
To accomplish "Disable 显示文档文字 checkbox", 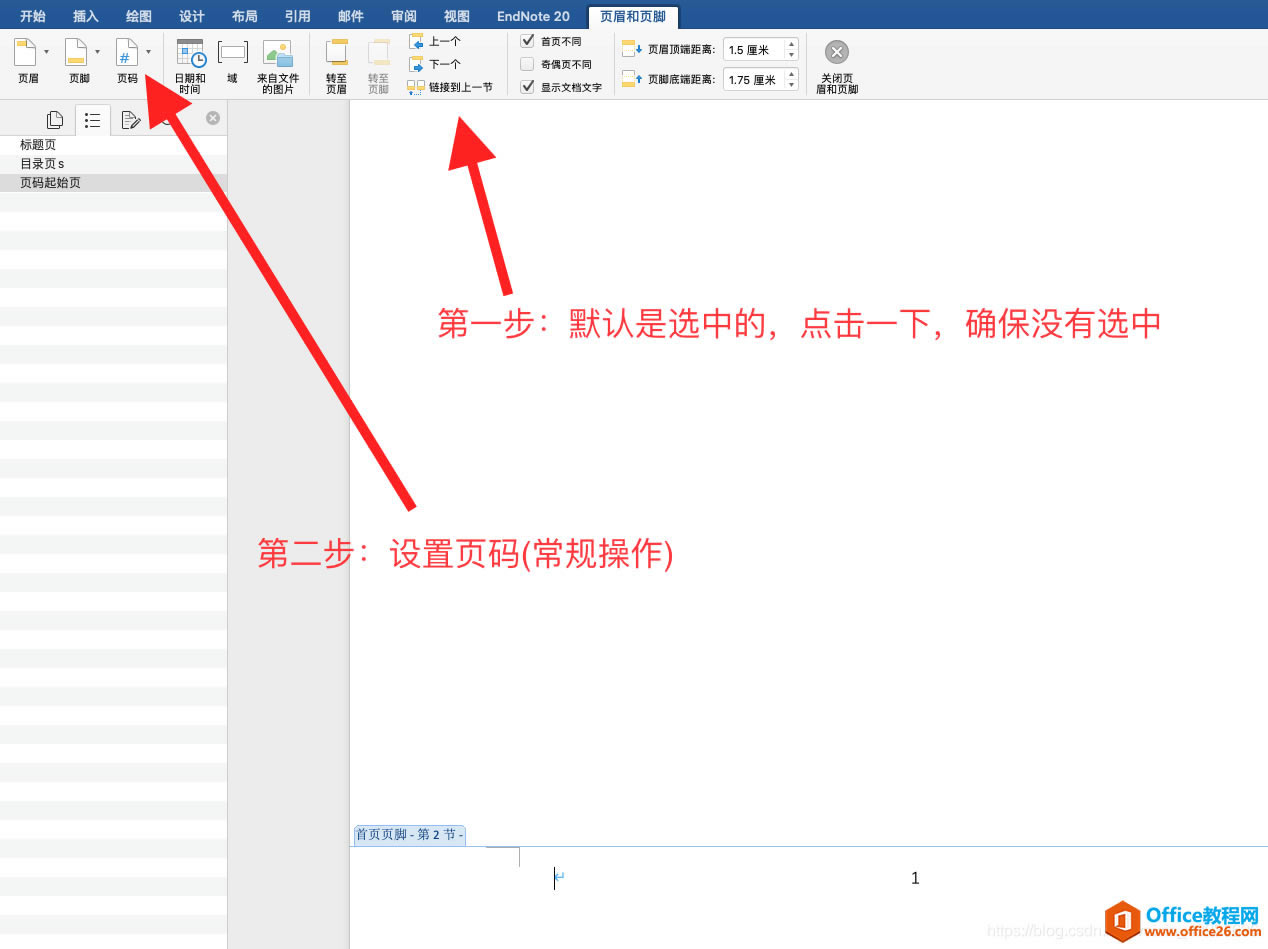I will 528,87.
